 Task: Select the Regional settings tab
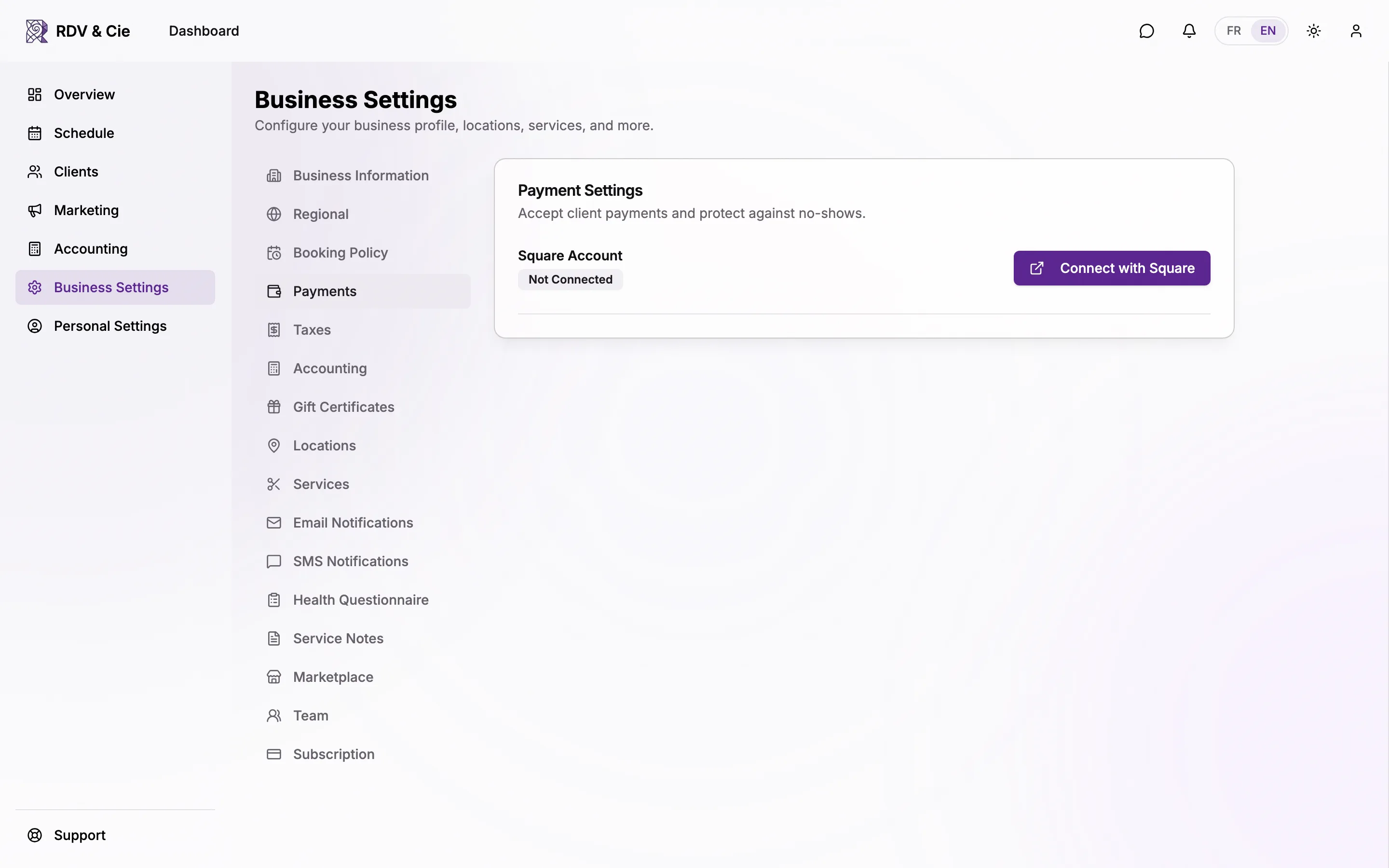point(363,214)
